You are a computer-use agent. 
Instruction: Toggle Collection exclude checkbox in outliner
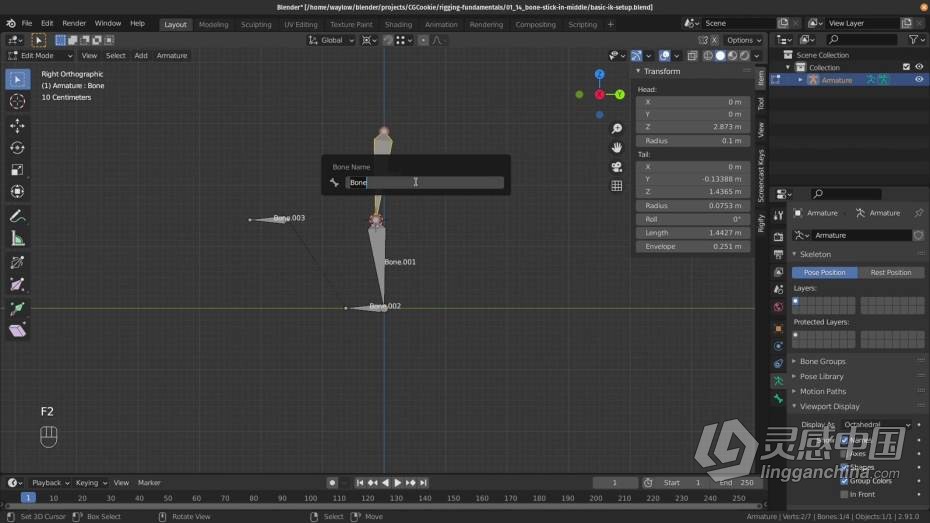click(906, 67)
